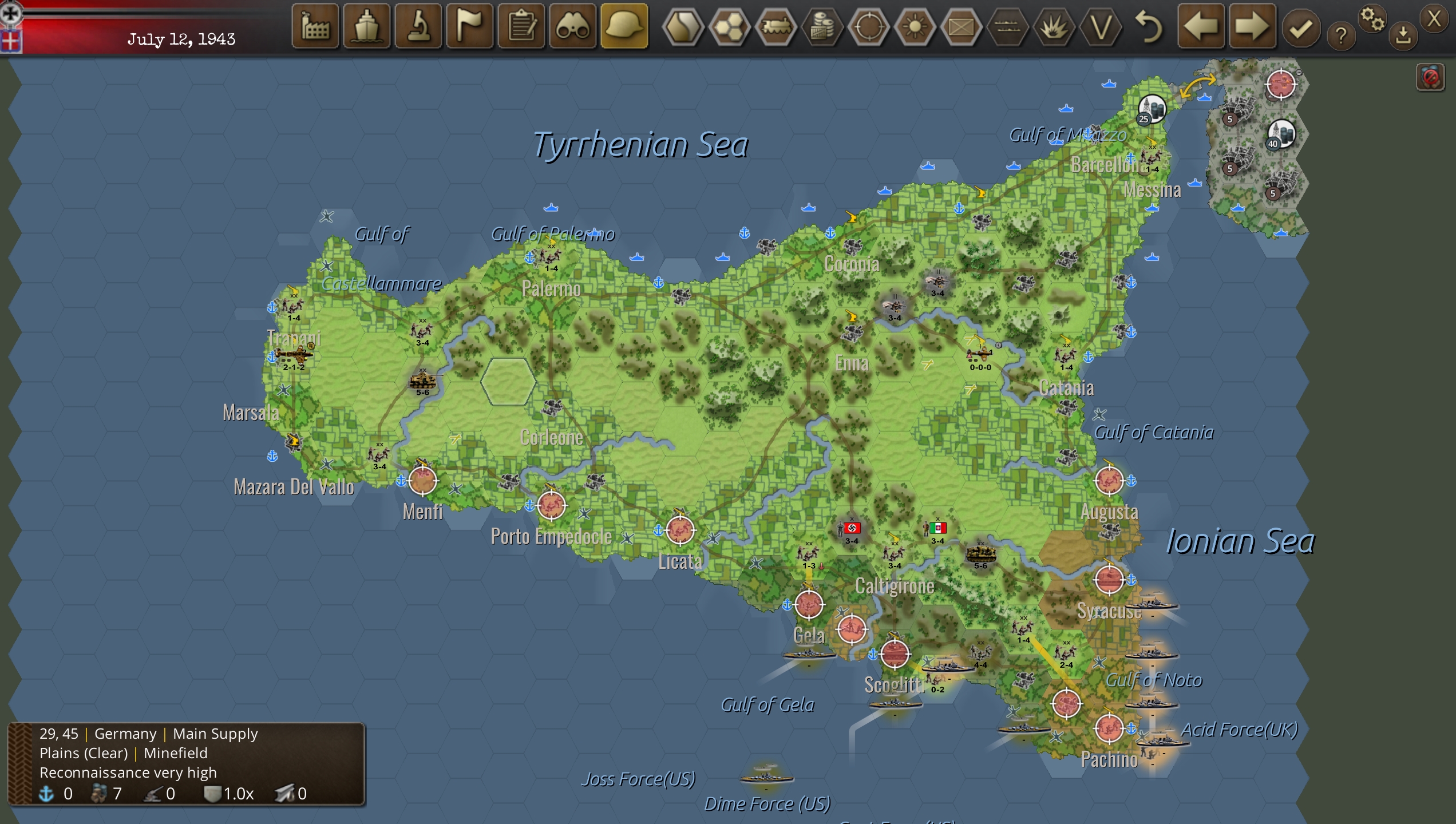Select the 2-4 infantry unit
The height and width of the screenshot is (824, 1456).
1066,655
